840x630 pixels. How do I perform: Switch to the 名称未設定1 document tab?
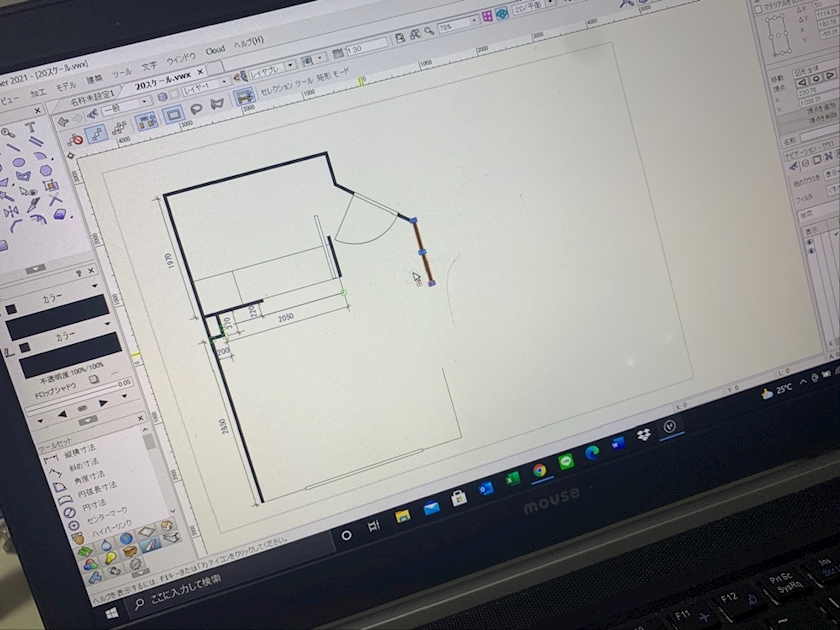click(91, 99)
